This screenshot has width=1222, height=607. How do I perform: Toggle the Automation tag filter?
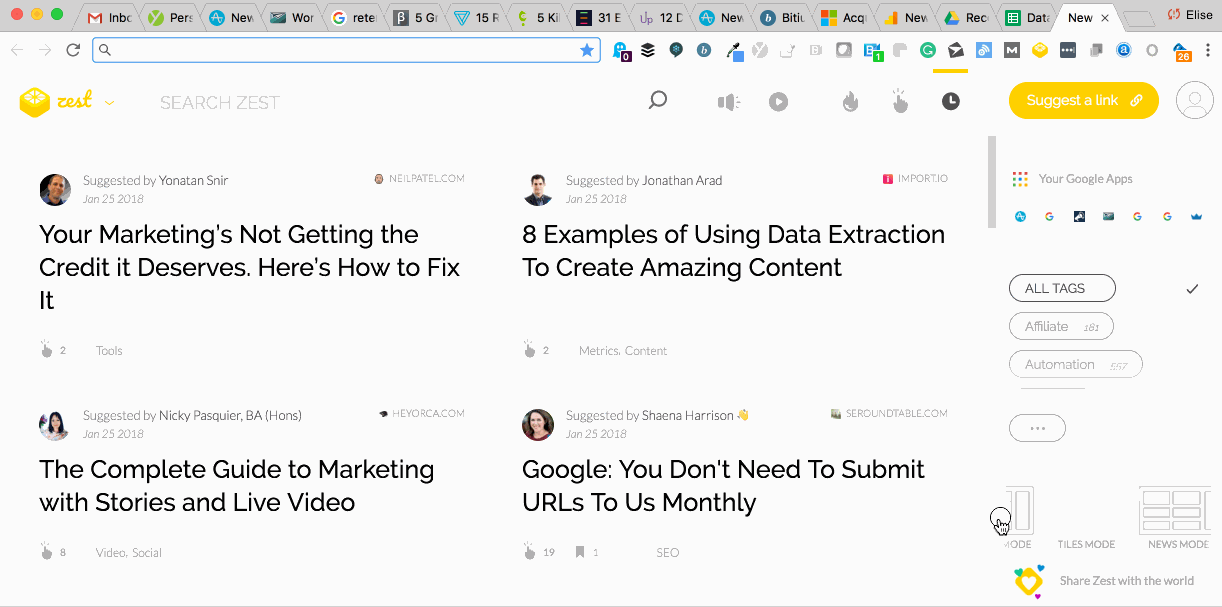pos(1075,364)
